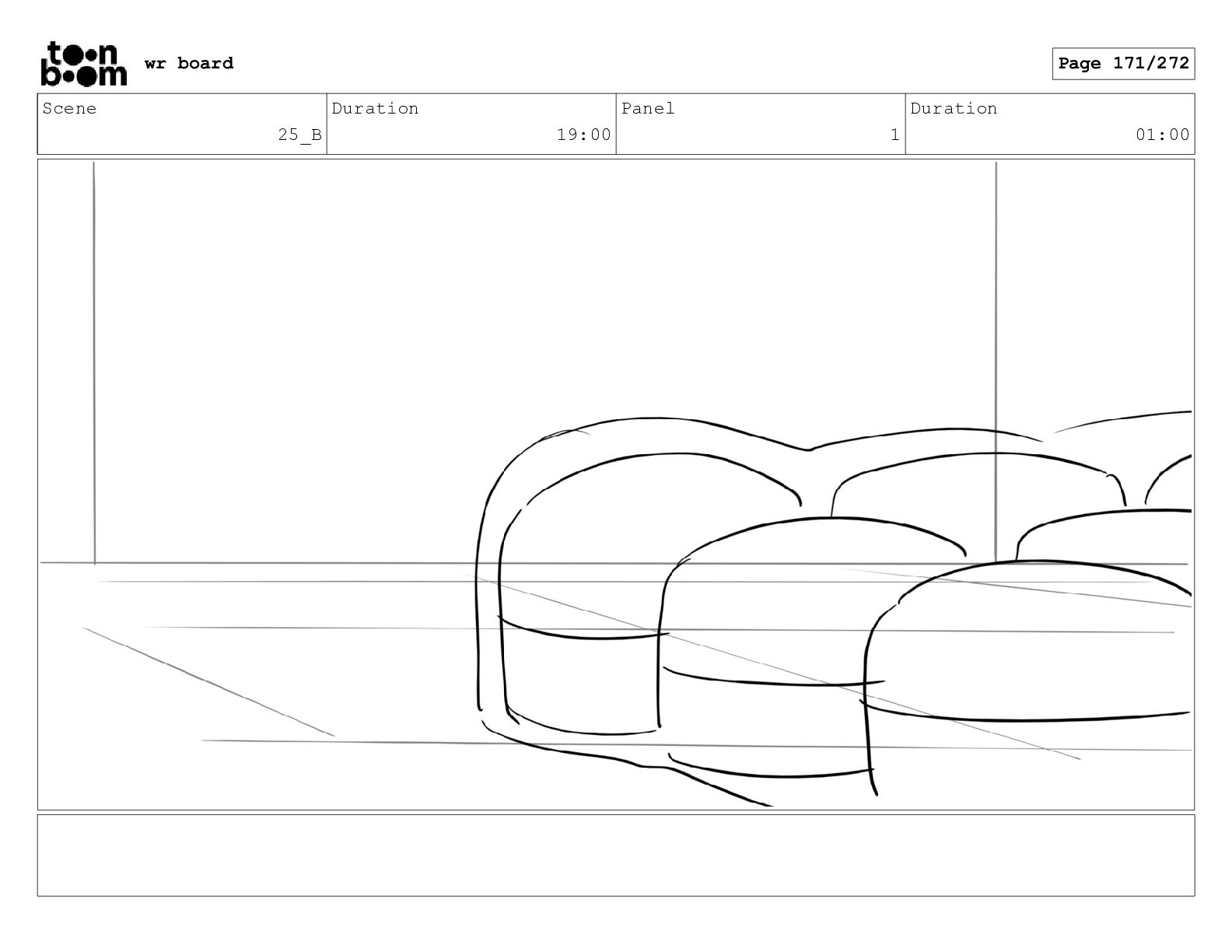Select scene duration value '19:00'
Screen dimensions: 1232x952
pos(583,135)
